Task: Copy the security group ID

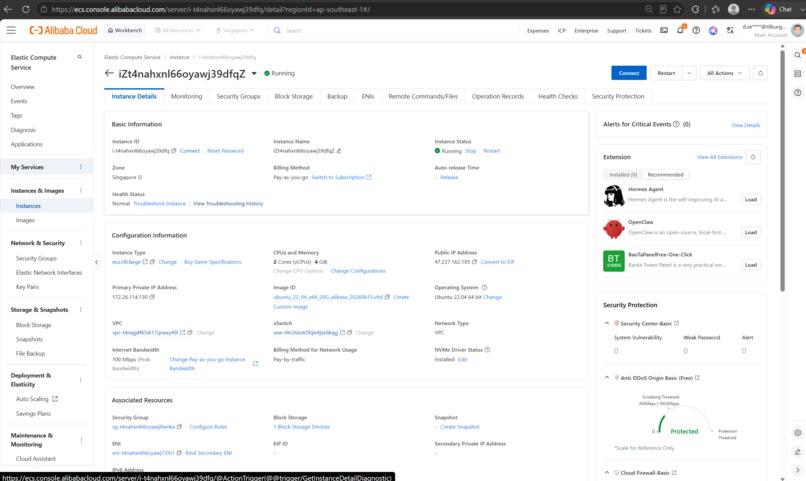Action: click(x=179, y=427)
